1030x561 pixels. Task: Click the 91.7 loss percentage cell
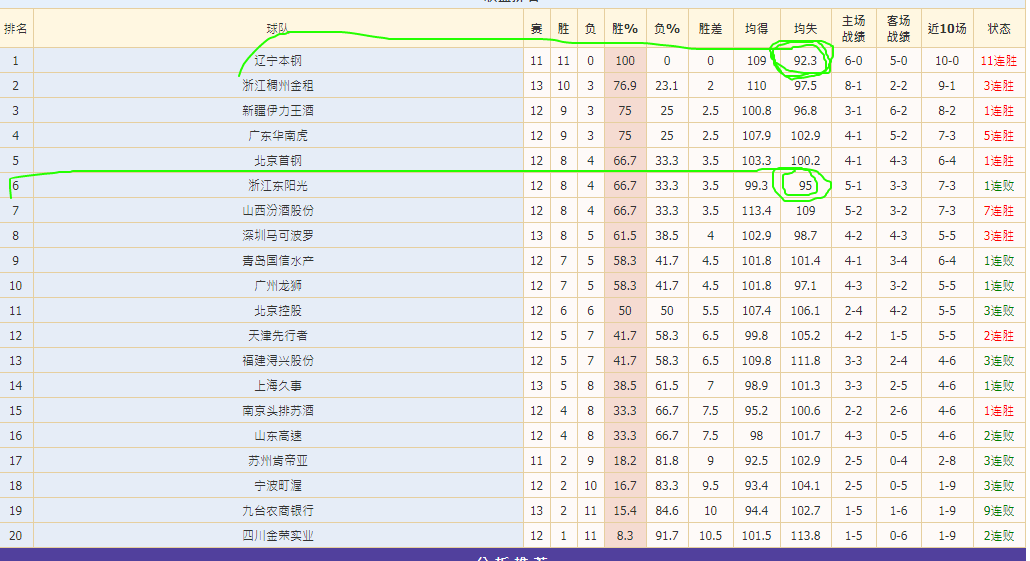(x=667, y=535)
